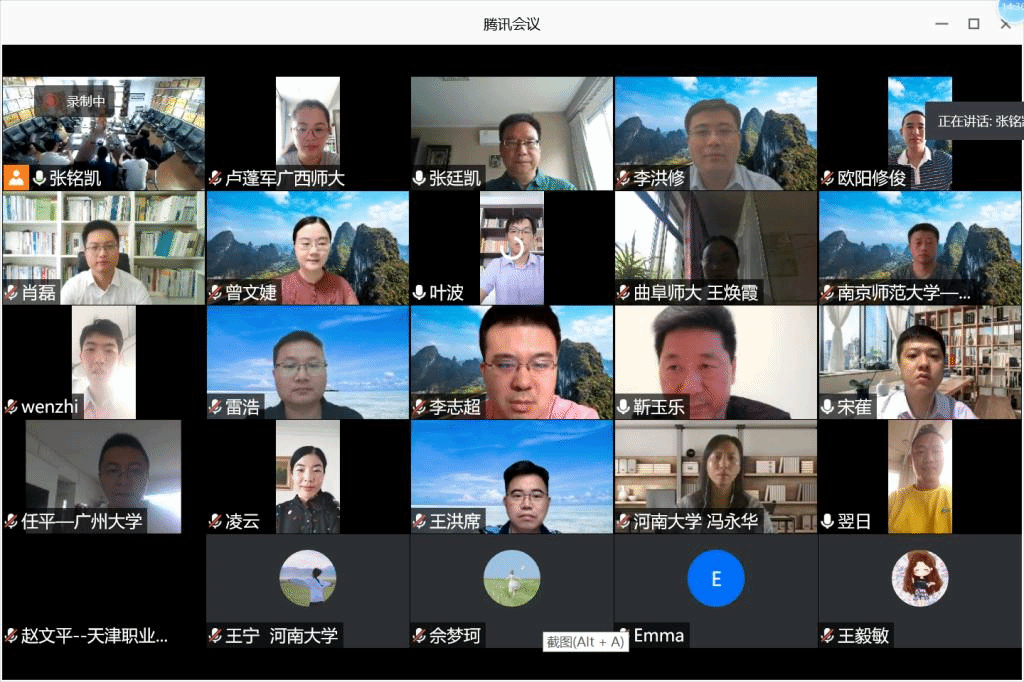Select 宋萑's video tile
Screen dimensions: 1024x682
[x=920, y=363]
